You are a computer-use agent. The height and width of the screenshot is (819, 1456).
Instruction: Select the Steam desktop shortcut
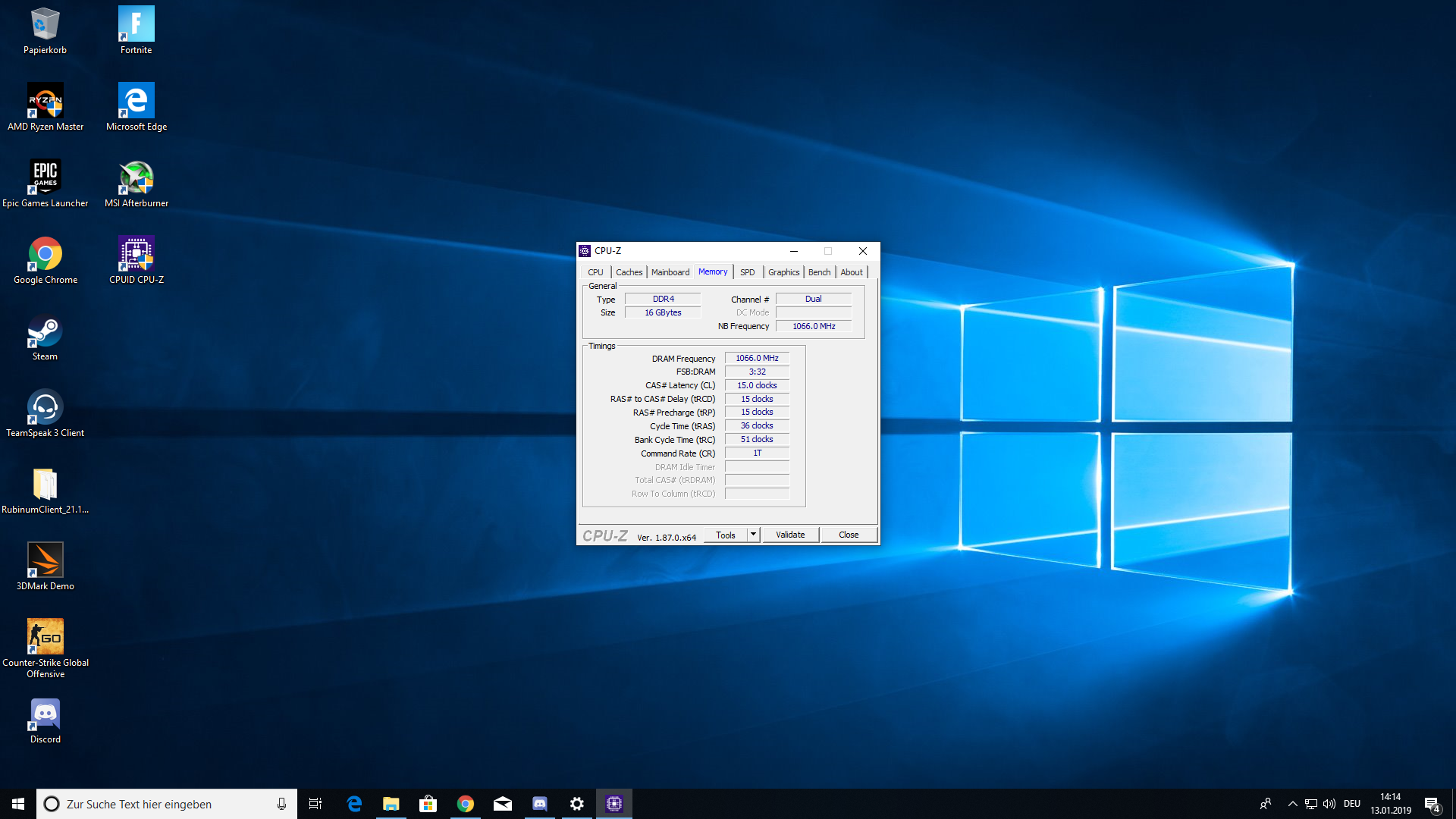tap(45, 331)
